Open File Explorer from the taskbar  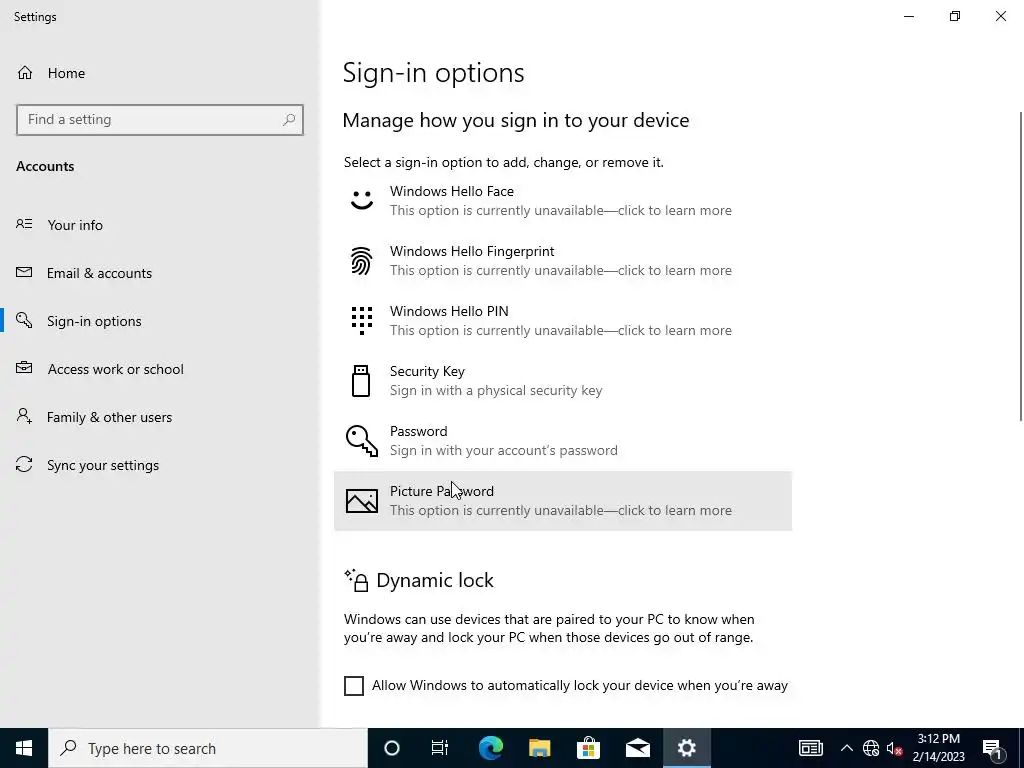click(539, 748)
